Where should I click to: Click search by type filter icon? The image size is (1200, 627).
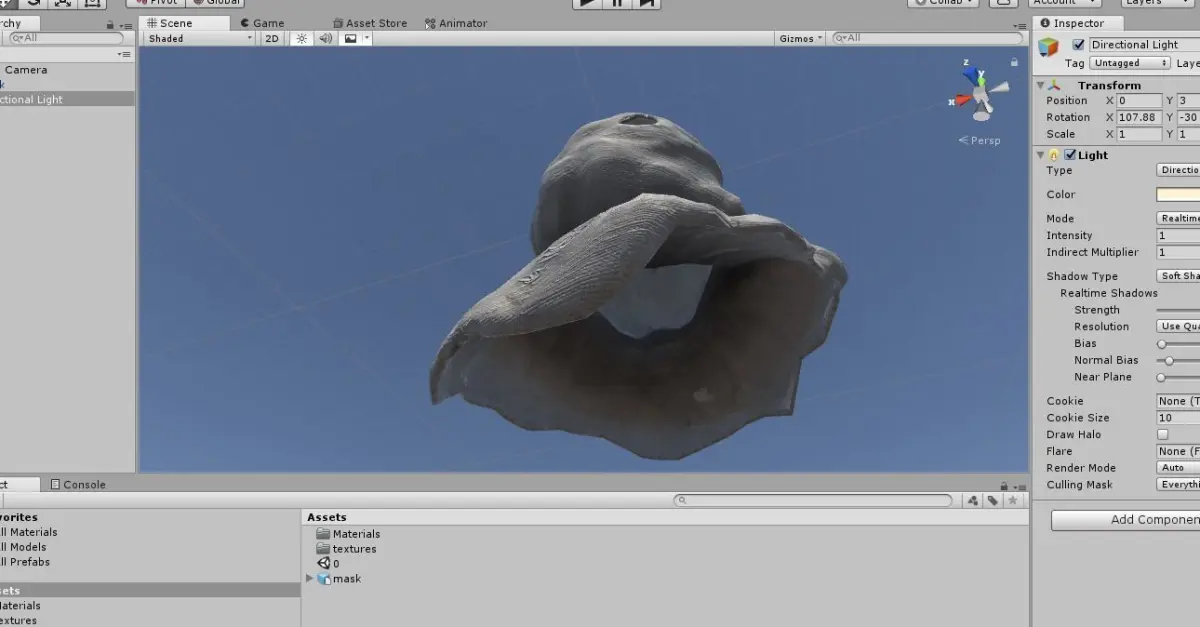point(973,500)
